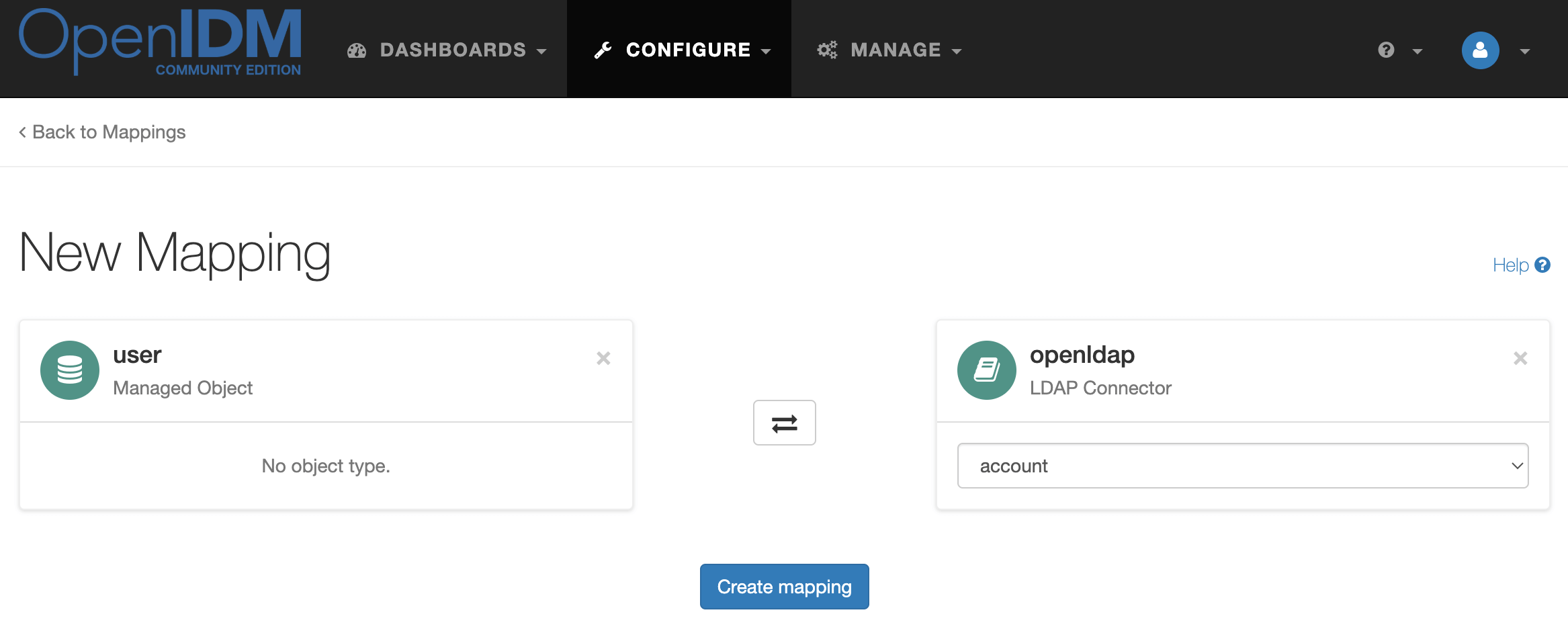This screenshot has width=1568, height=637.
Task: Remove the openldap connector card
Action: coord(1520,358)
